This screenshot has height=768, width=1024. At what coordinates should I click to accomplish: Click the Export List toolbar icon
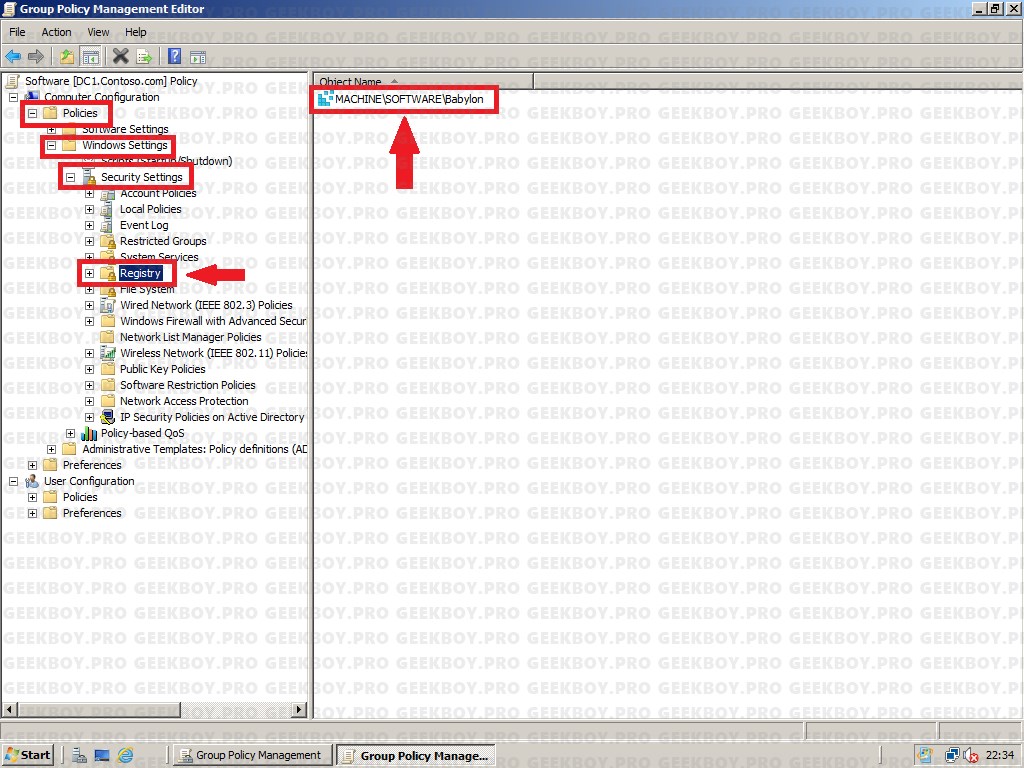point(144,57)
